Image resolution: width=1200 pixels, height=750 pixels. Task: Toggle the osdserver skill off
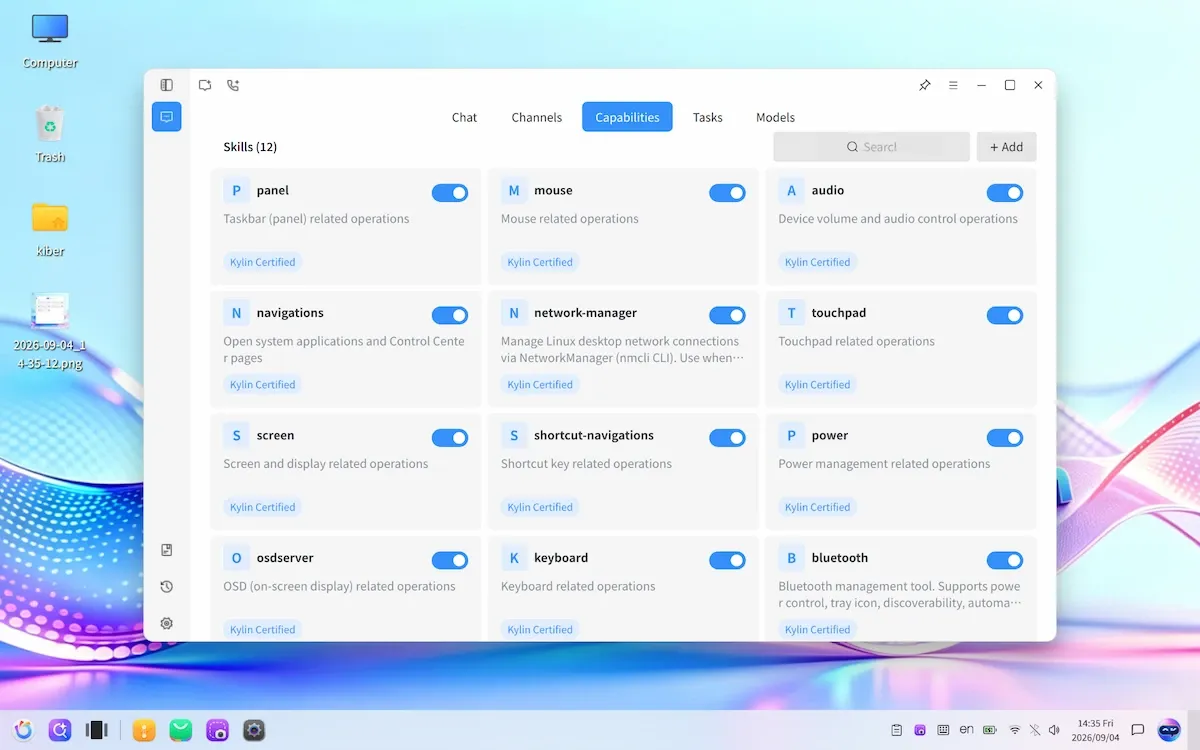tap(450, 560)
